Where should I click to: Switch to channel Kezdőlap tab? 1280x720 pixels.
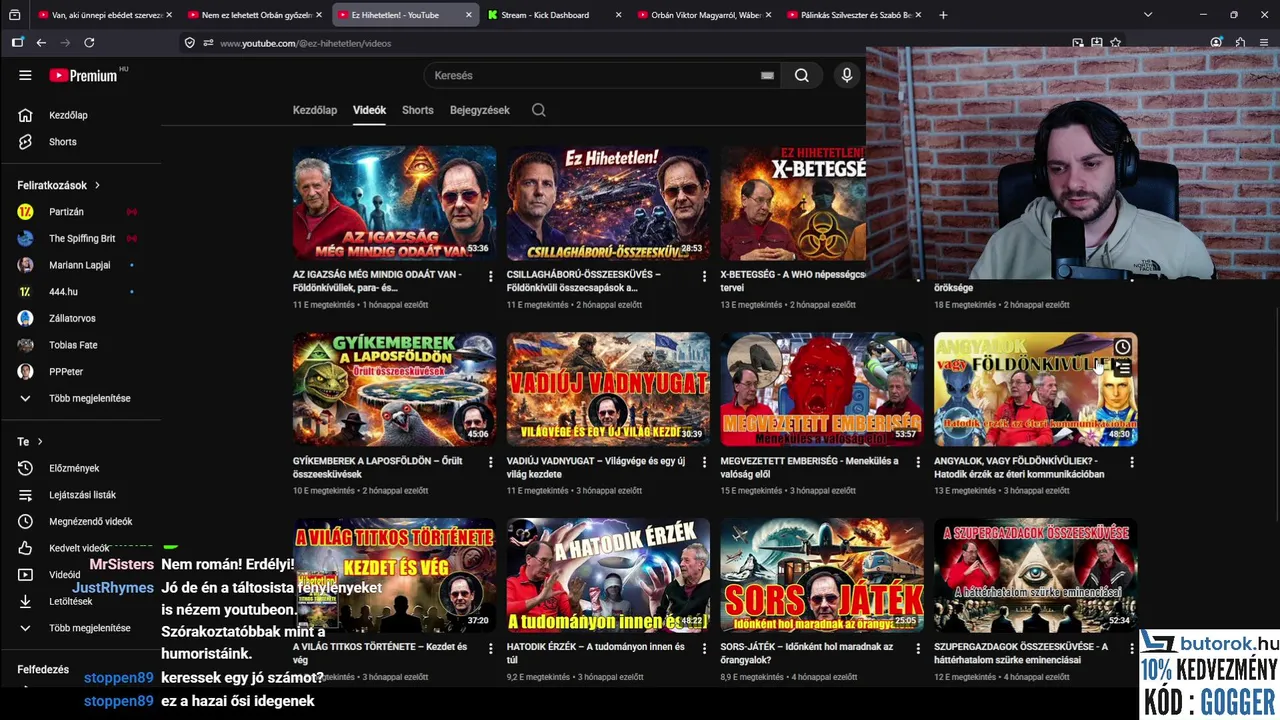click(x=315, y=110)
